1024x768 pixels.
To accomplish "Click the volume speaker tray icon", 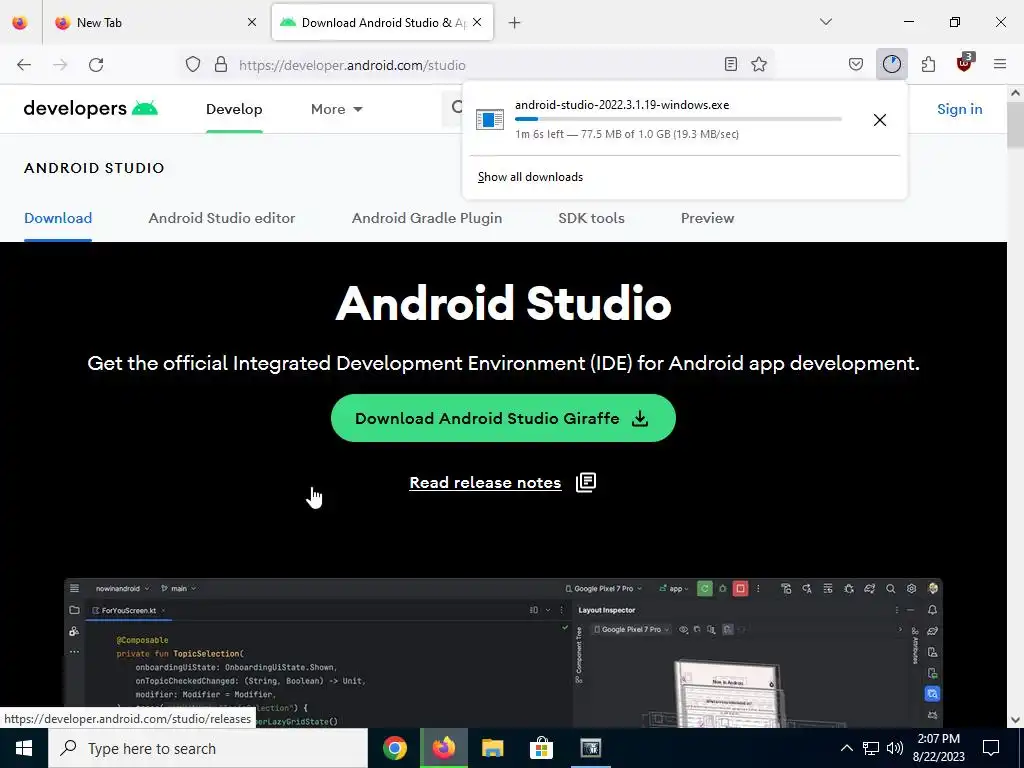I will pyautogui.click(x=895, y=748).
